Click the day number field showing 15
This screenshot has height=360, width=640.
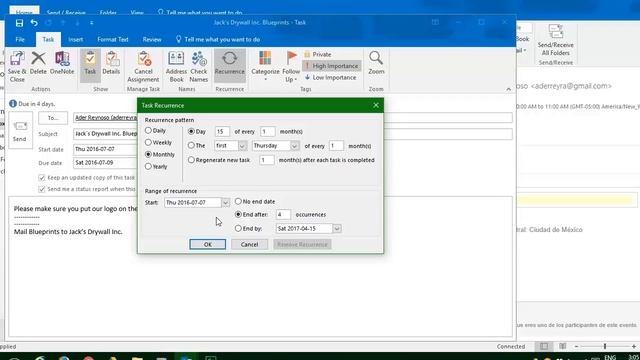pos(222,131)
